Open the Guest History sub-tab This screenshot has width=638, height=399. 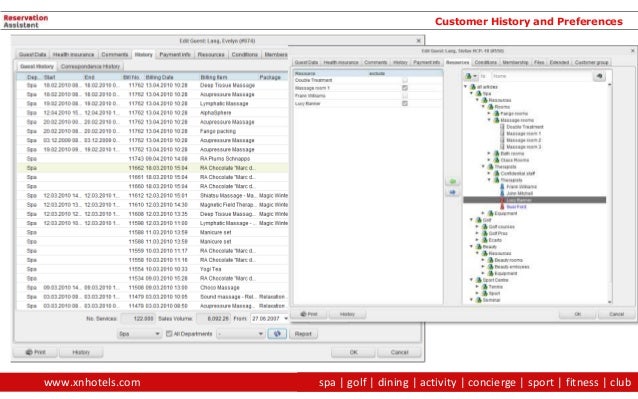coord(37,66)
